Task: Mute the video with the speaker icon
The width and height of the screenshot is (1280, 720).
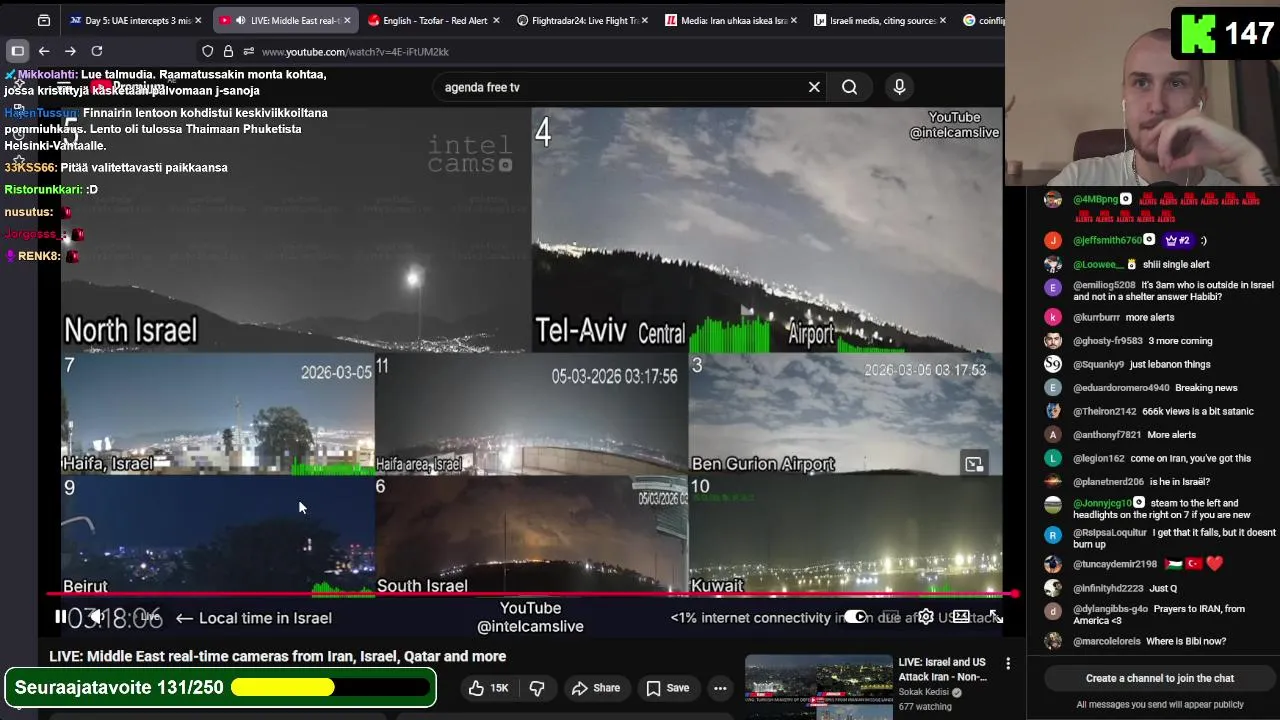Action: [x=96, y=617]
